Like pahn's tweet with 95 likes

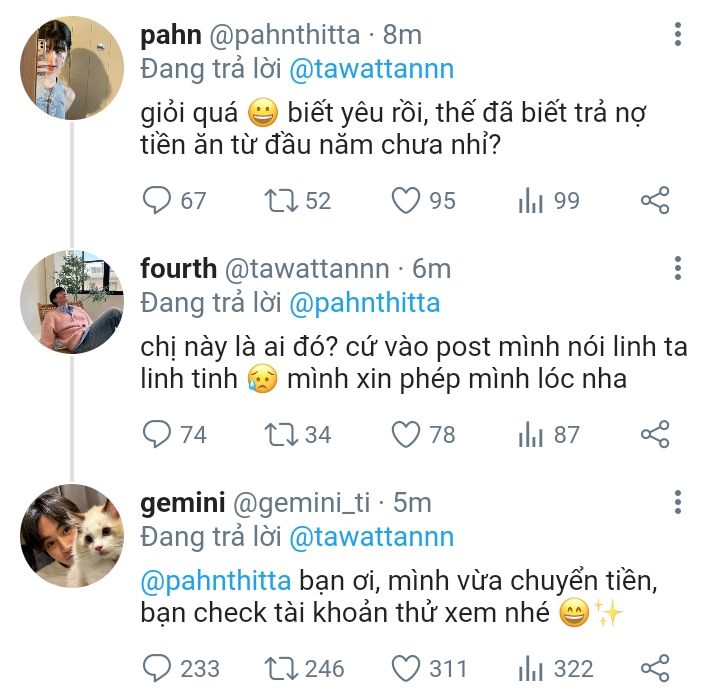(405, 201)
